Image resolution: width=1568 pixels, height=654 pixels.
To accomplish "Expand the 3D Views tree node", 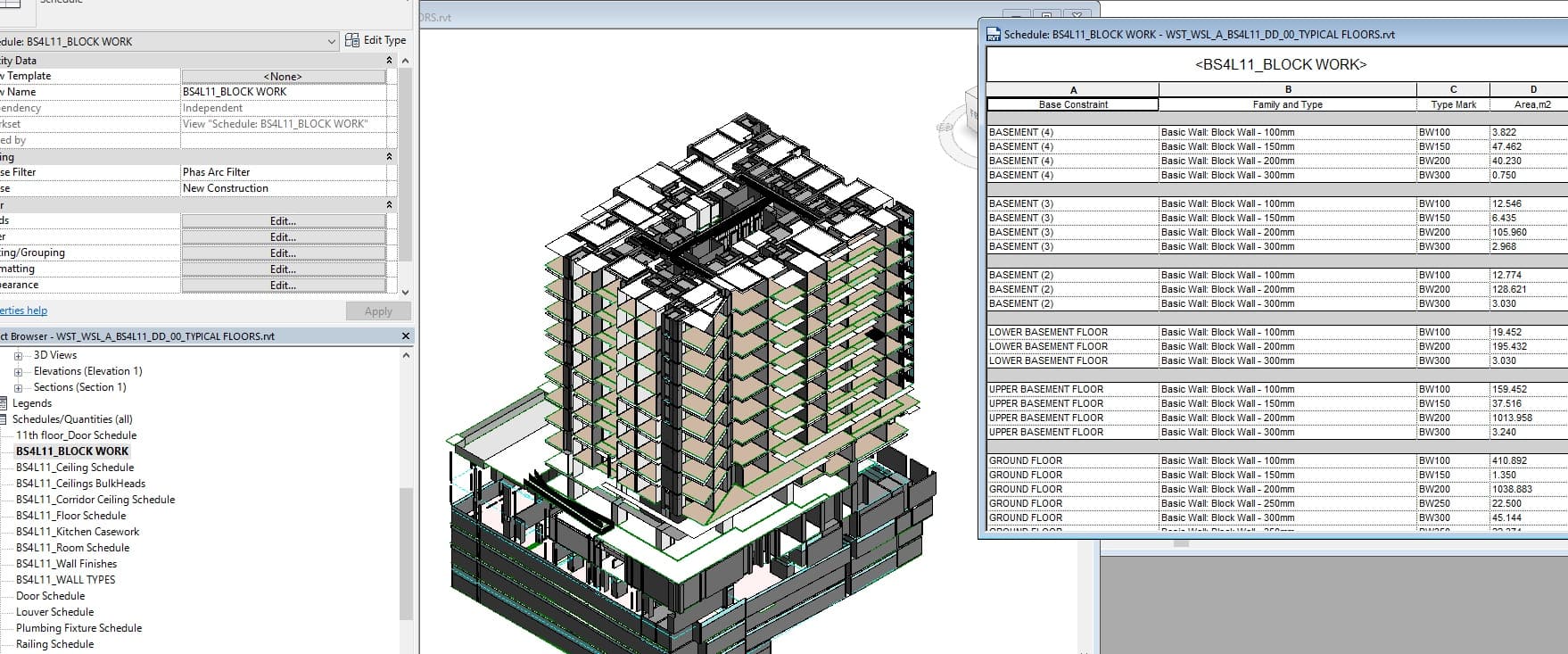I will 18,355.
